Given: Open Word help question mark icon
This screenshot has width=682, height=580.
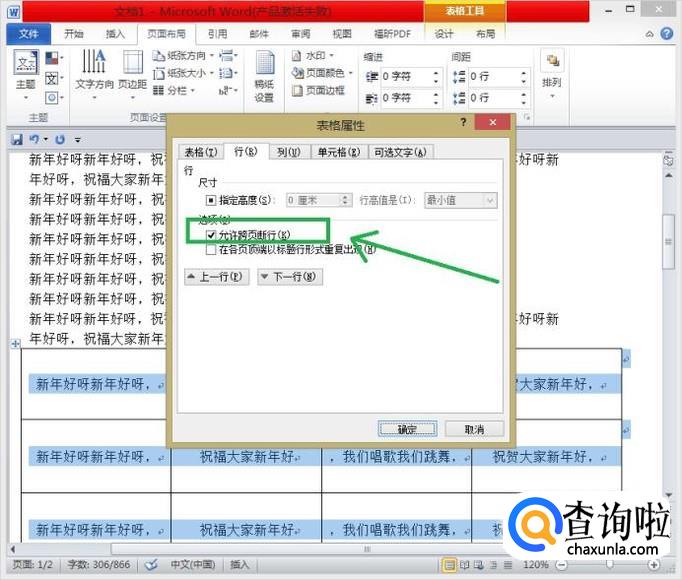Looking at the screenshot, I should 666,34.
